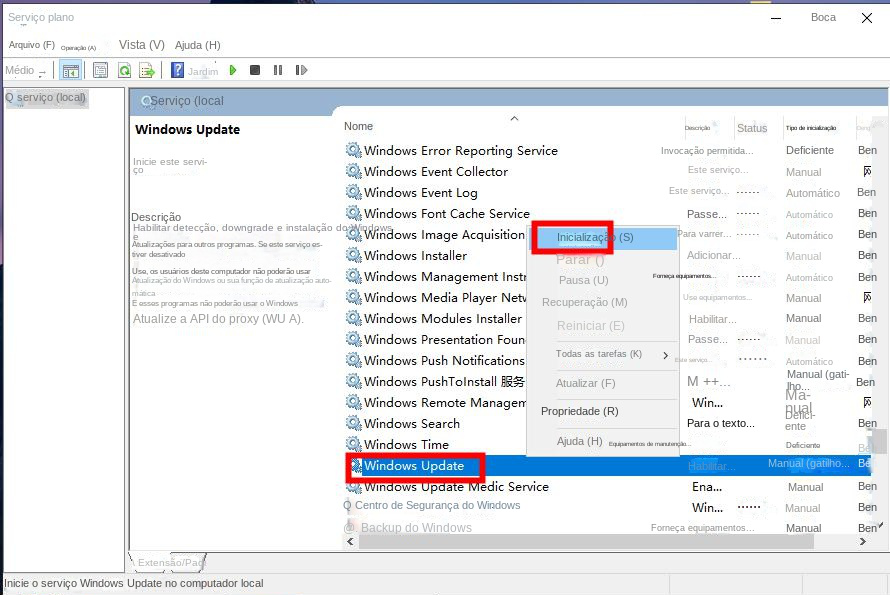Image resolution: width=890 pixels, height=595 pixels.
Task: Stop the service using the black square icon
Action: (x=254, y=70)
